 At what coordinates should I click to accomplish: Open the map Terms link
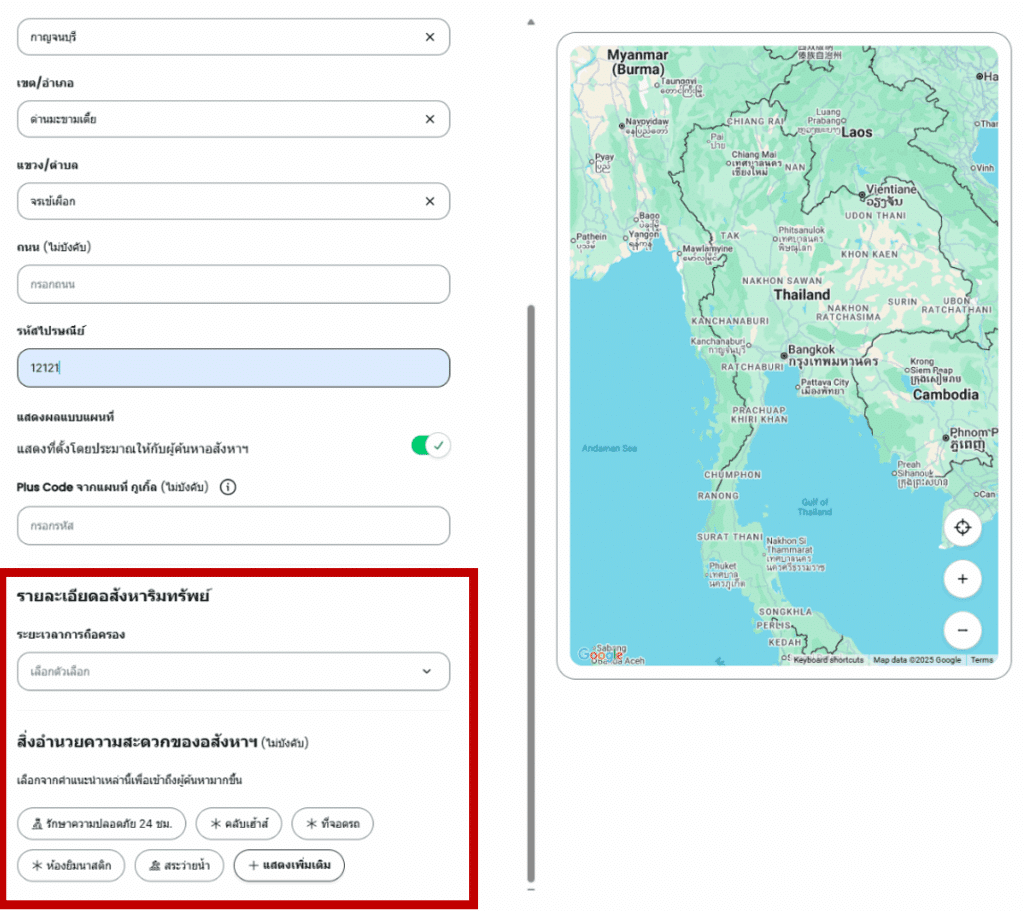[981, 660]
